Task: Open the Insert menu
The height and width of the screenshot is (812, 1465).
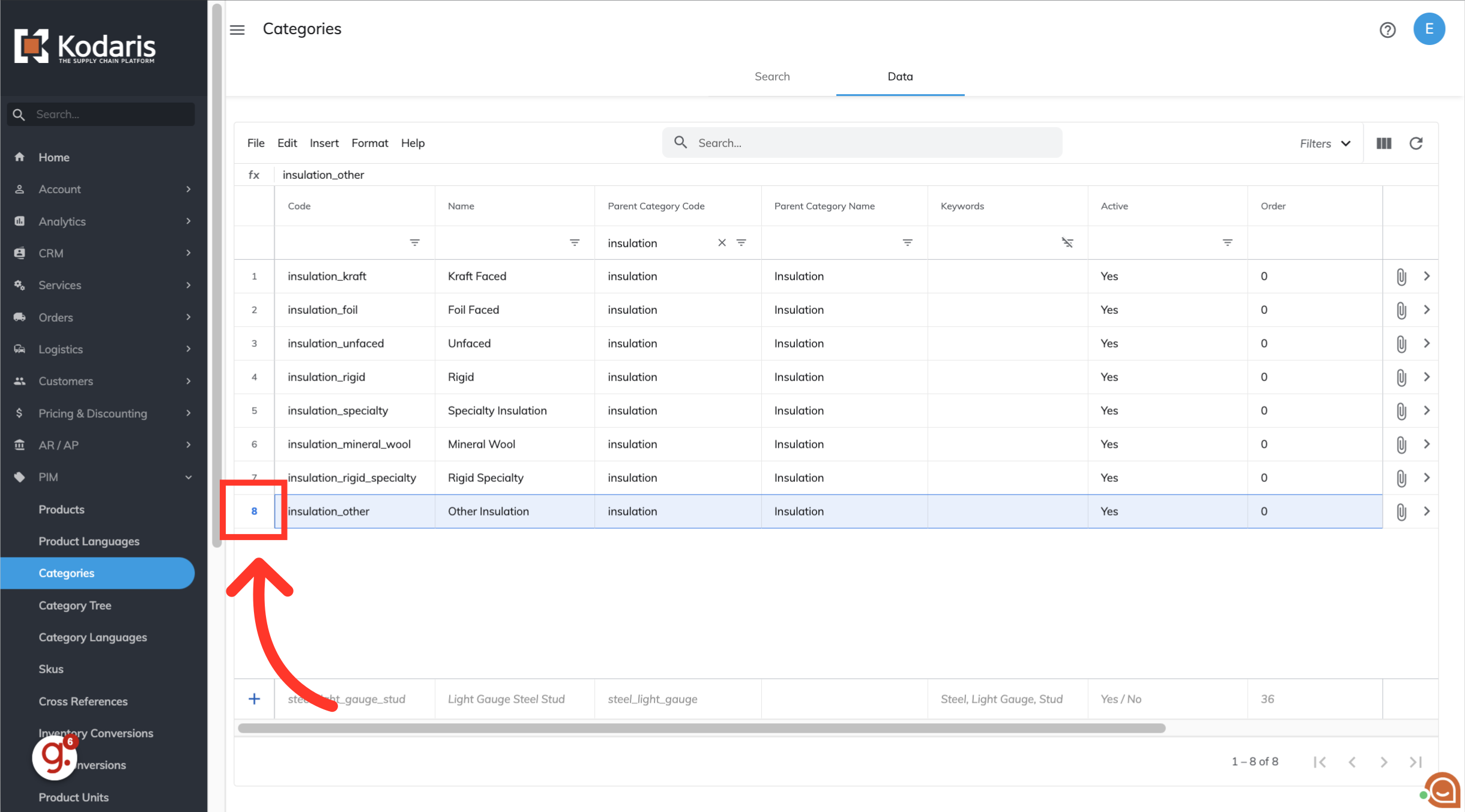Action: pos(324,143)
